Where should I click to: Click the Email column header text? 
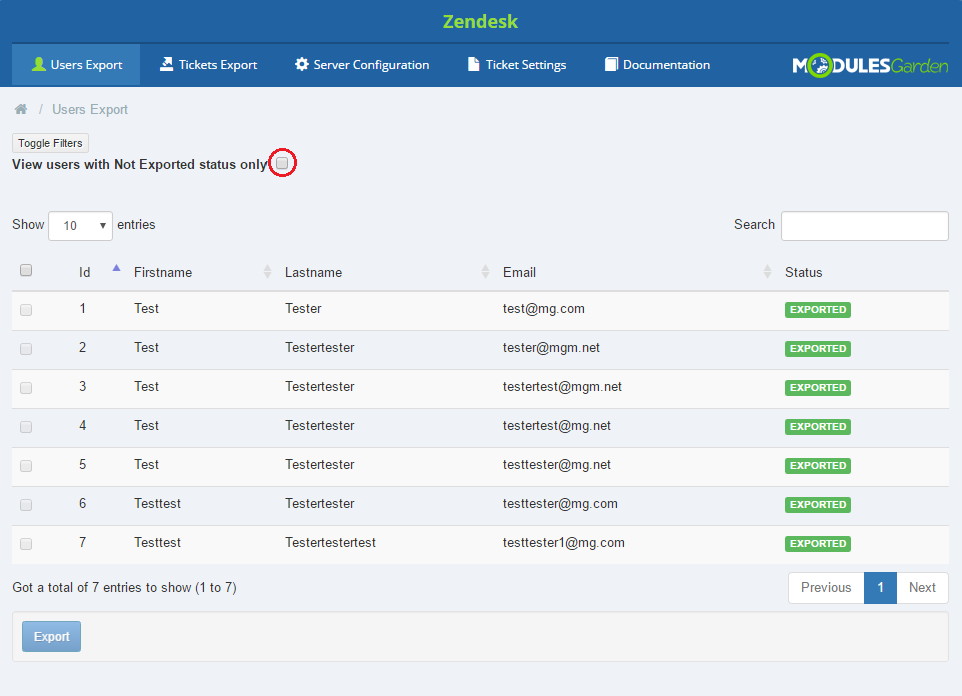point(519,272)
